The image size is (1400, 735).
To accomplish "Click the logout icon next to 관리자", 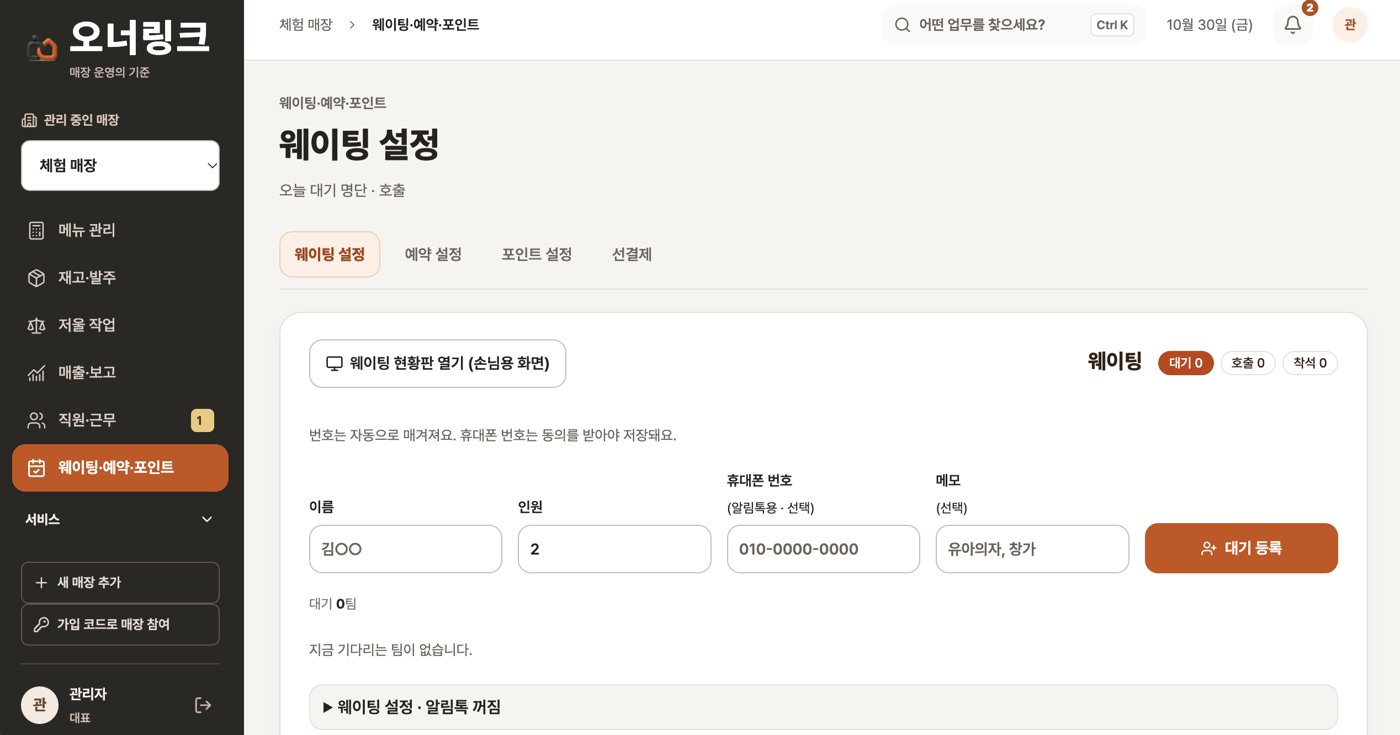I will [x=203, y=705].
